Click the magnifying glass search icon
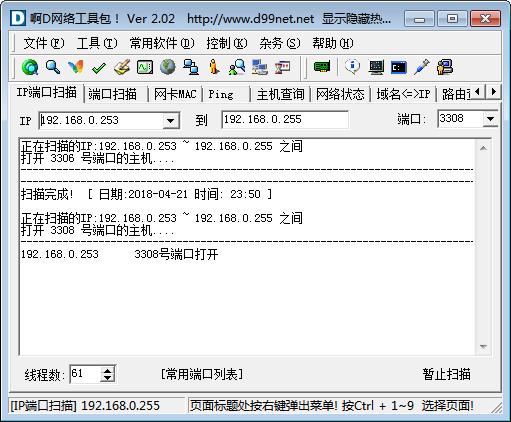Screen dimensions: 511x422 click(53, 67)
